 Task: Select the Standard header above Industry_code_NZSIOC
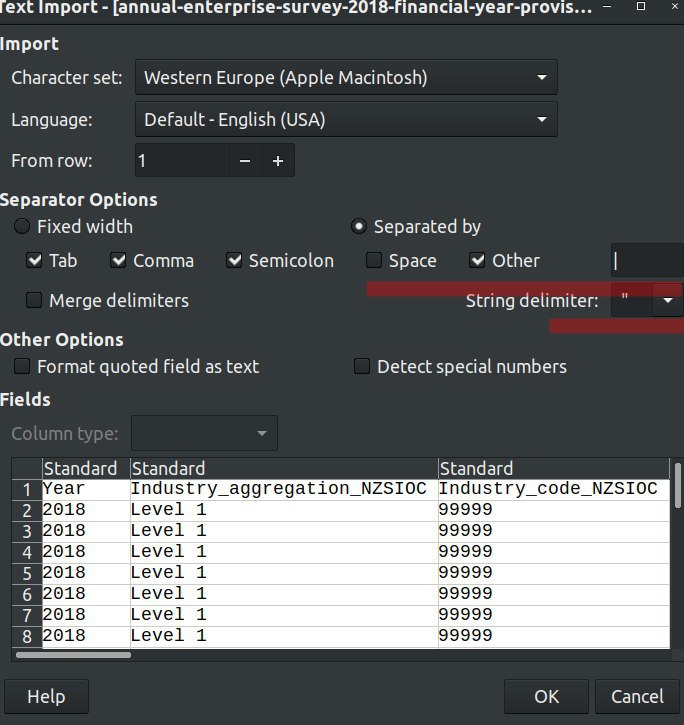click(x=554, y=468)
